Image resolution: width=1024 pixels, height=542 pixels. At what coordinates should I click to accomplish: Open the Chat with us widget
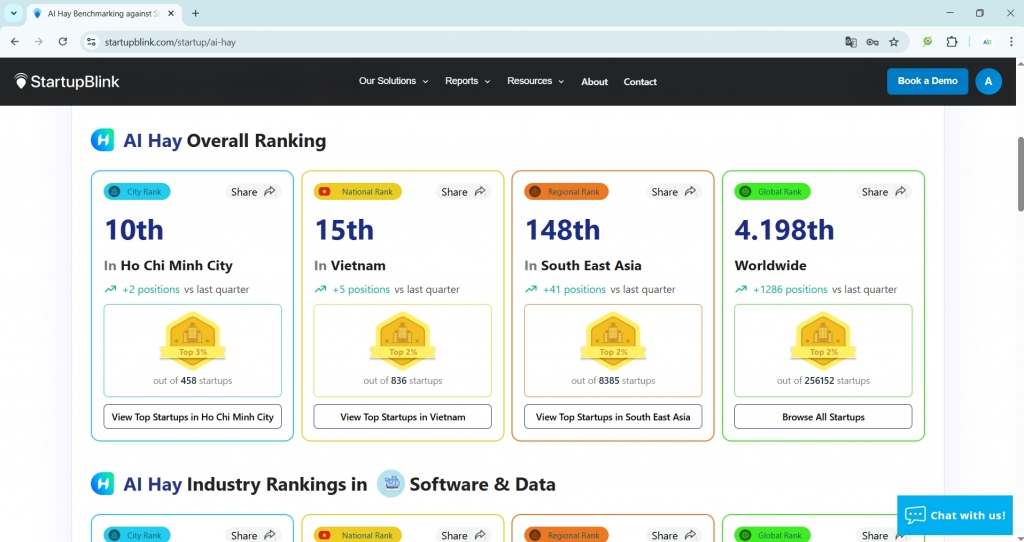[955, 515]
